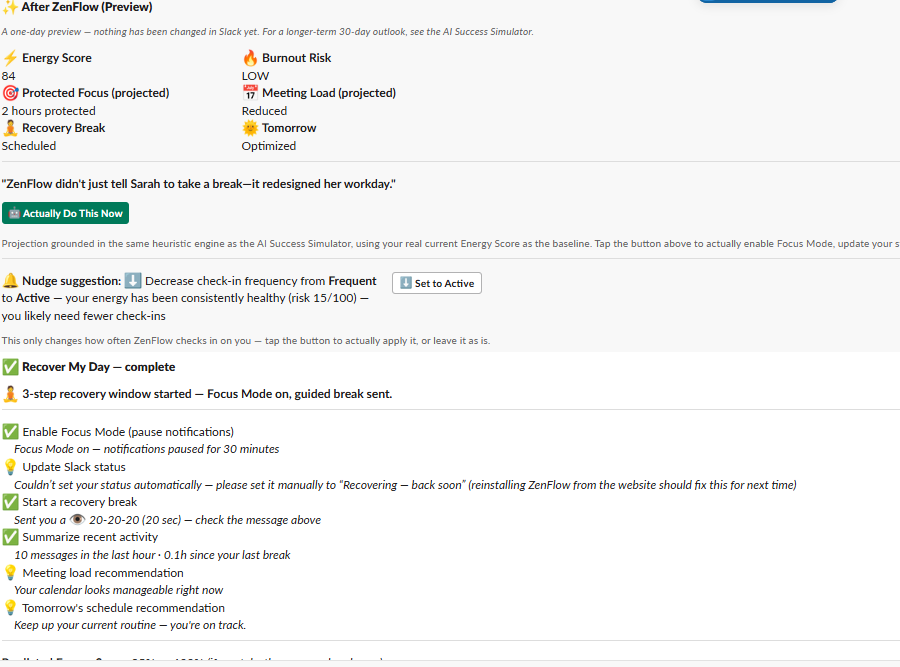The image size is (900, 667).
Task: Click '10 messages in the last hour' line
Action: click(x=152, y=554)
